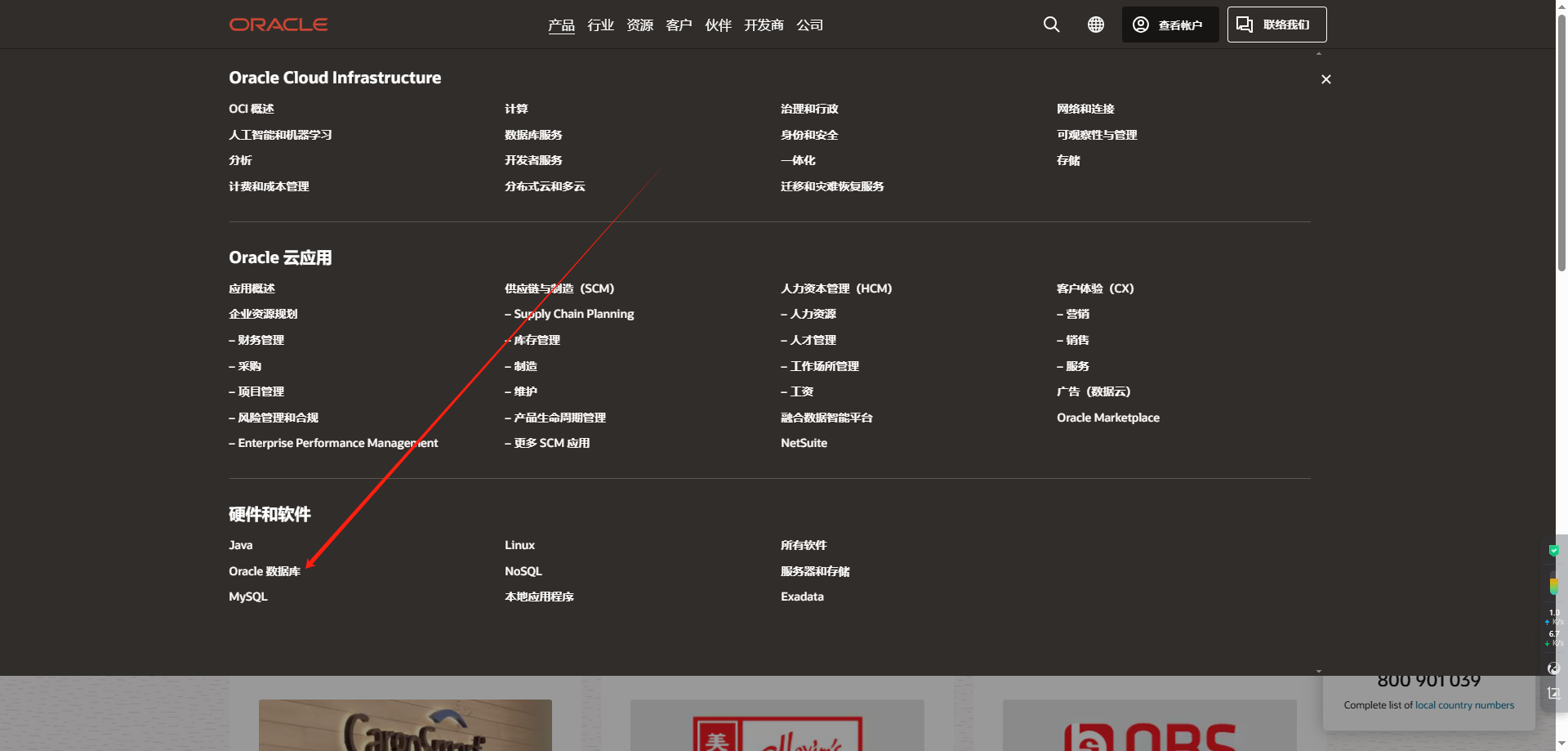Open the search magnifier icon

point(1051,25)
